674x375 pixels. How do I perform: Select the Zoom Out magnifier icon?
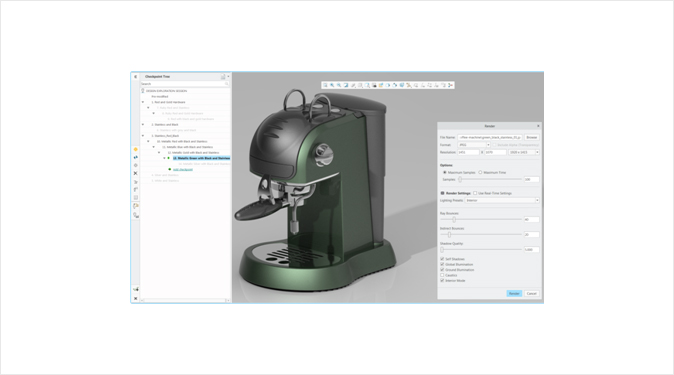click(x=339, y=85)
